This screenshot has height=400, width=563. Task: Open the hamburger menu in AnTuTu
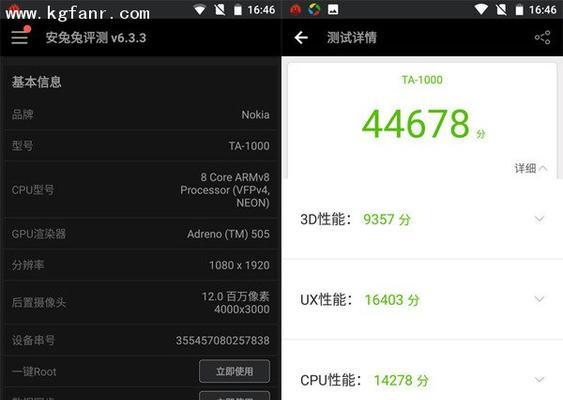click(19, 37)
